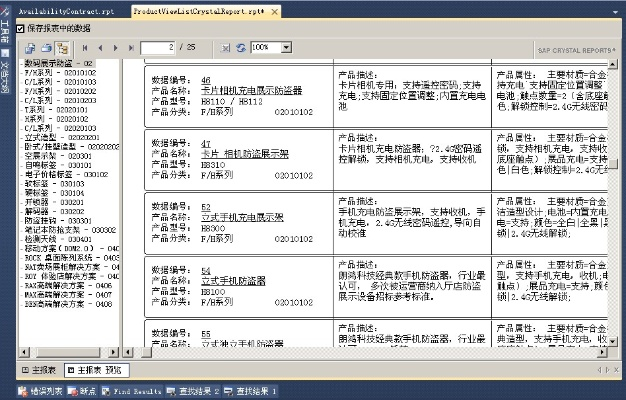
Task: Toggle the 保存报表中的数据 checkbox
Action: point(21,29)
